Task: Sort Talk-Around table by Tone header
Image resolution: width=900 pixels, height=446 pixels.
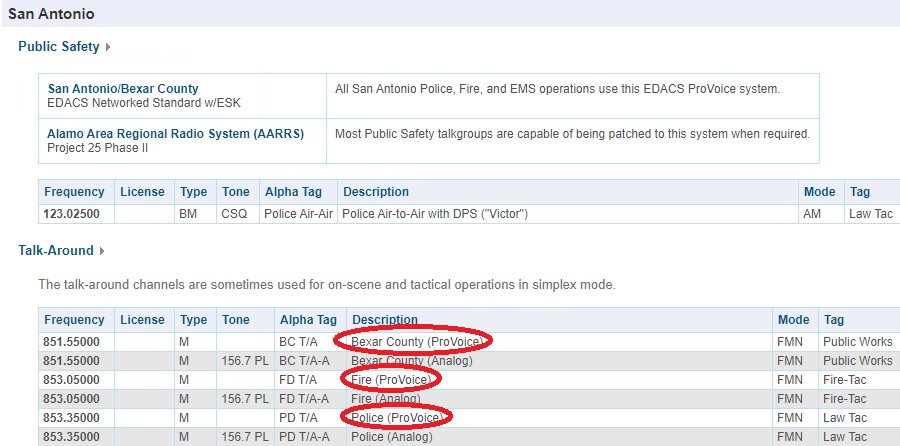Action: click(236, 320)
